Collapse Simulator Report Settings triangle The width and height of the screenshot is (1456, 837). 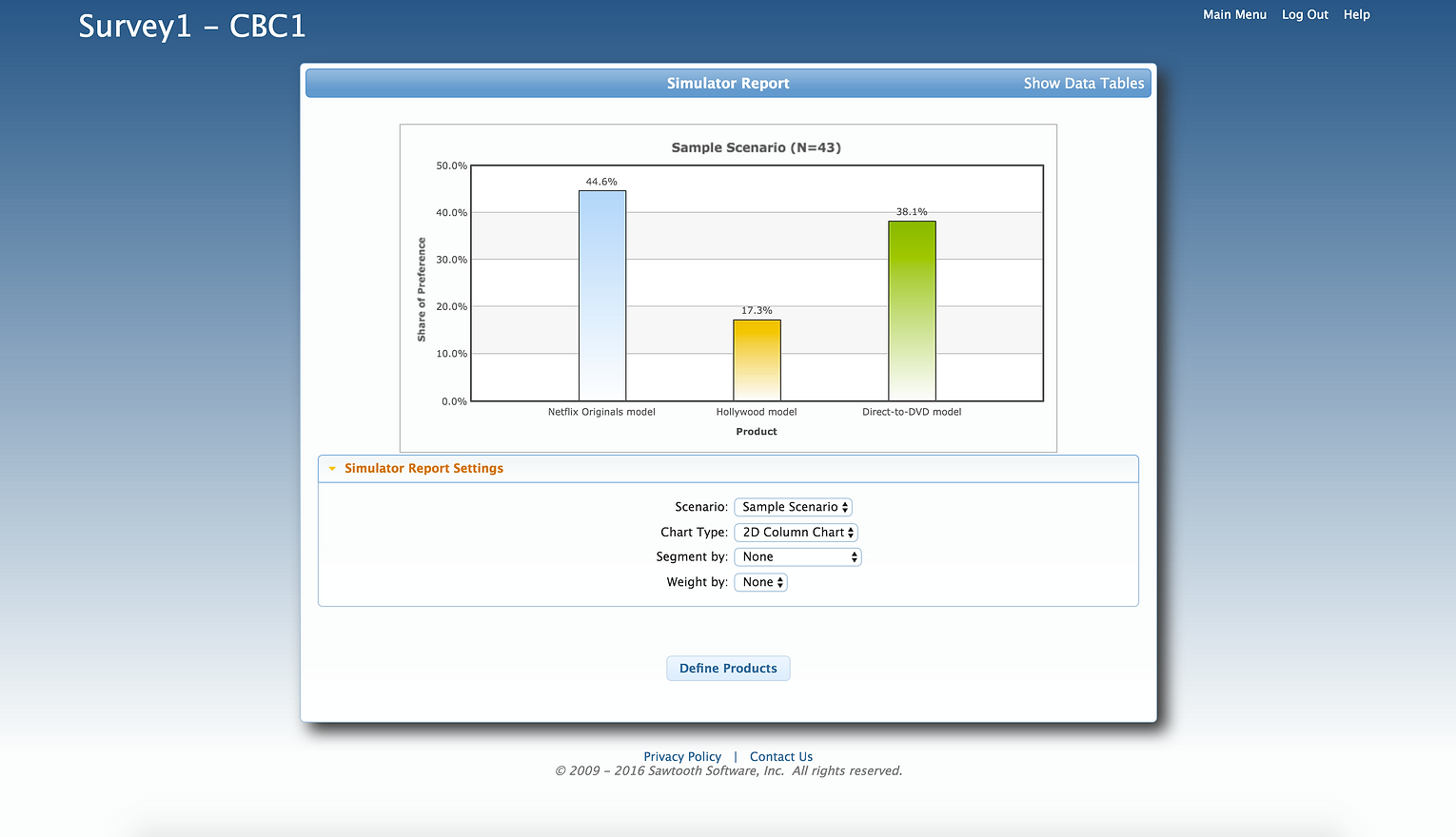[332, 469]
